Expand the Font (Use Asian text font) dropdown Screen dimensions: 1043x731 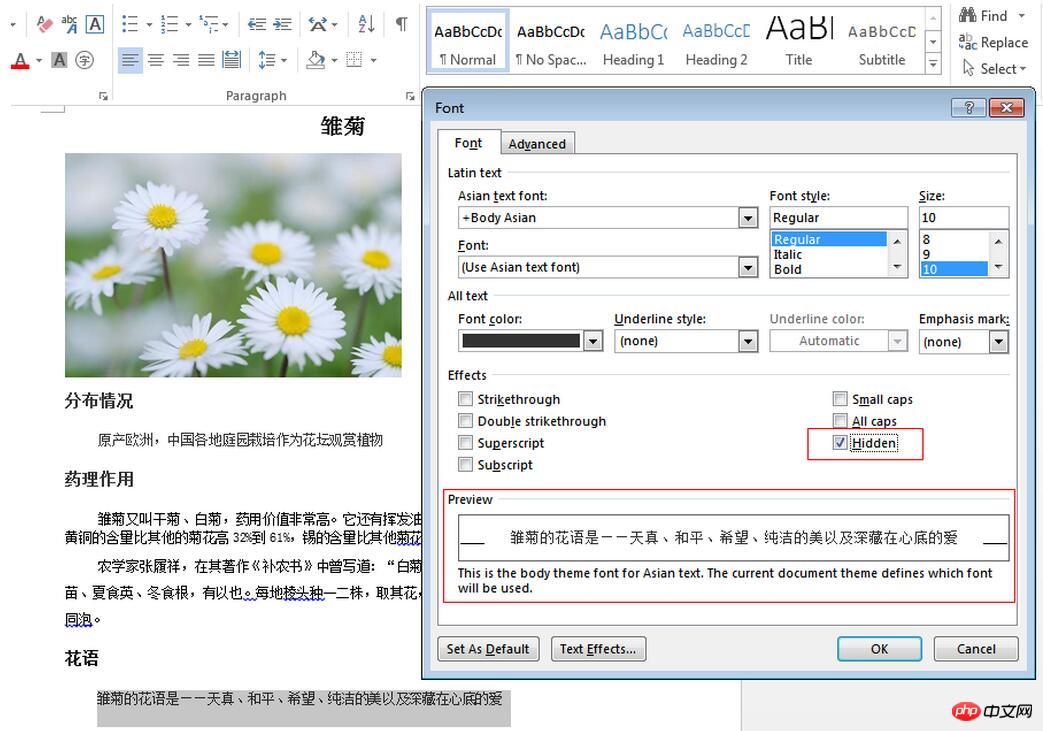pos(748,267)
